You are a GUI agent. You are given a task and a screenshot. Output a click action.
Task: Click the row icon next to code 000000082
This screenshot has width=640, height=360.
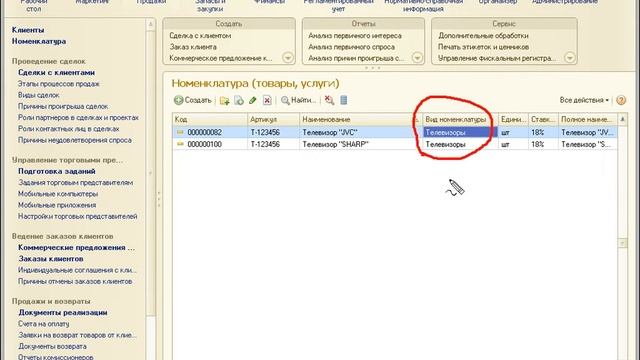pos(180,132)
